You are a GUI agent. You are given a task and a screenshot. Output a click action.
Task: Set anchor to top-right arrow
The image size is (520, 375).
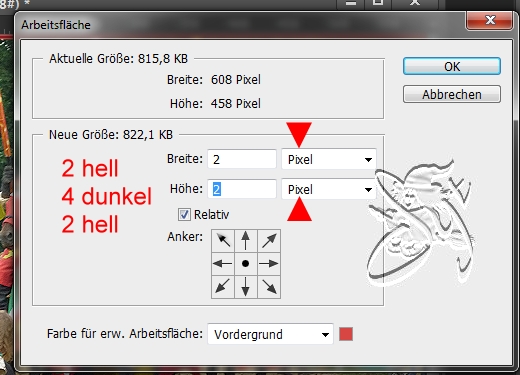coord(269,240)
